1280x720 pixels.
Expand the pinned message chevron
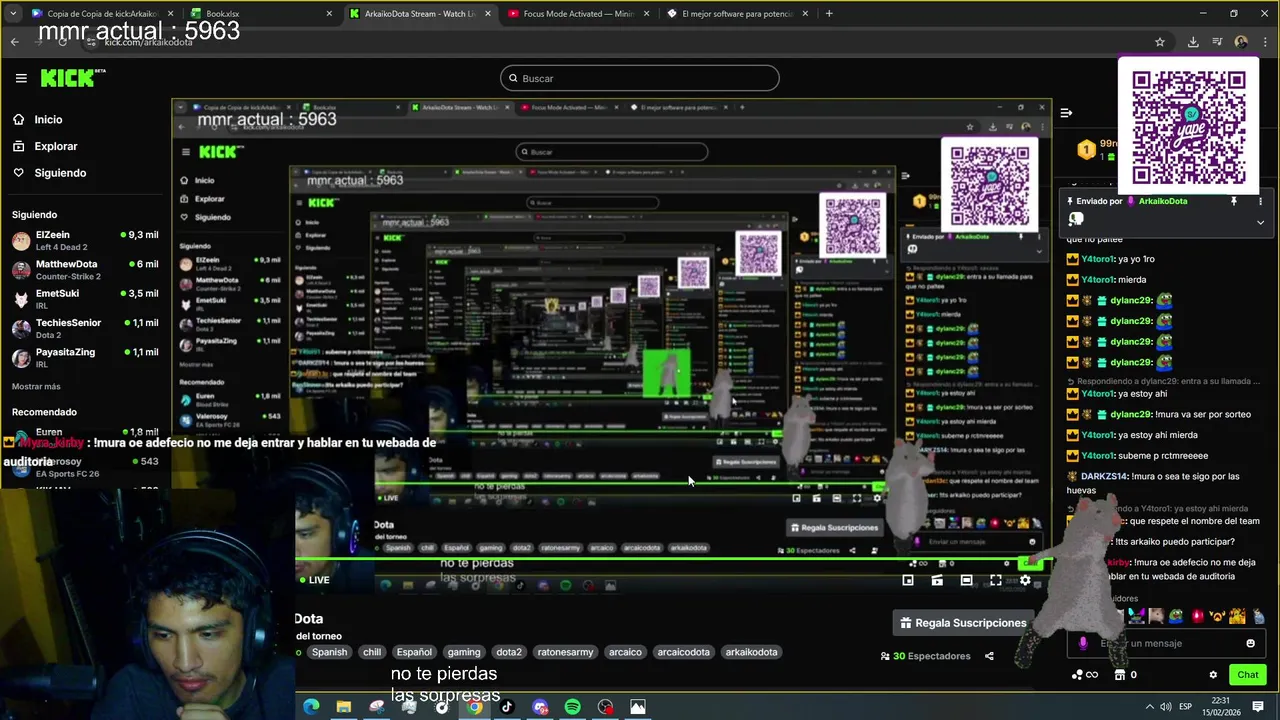pyautogui.click(x=1260, y=222)
